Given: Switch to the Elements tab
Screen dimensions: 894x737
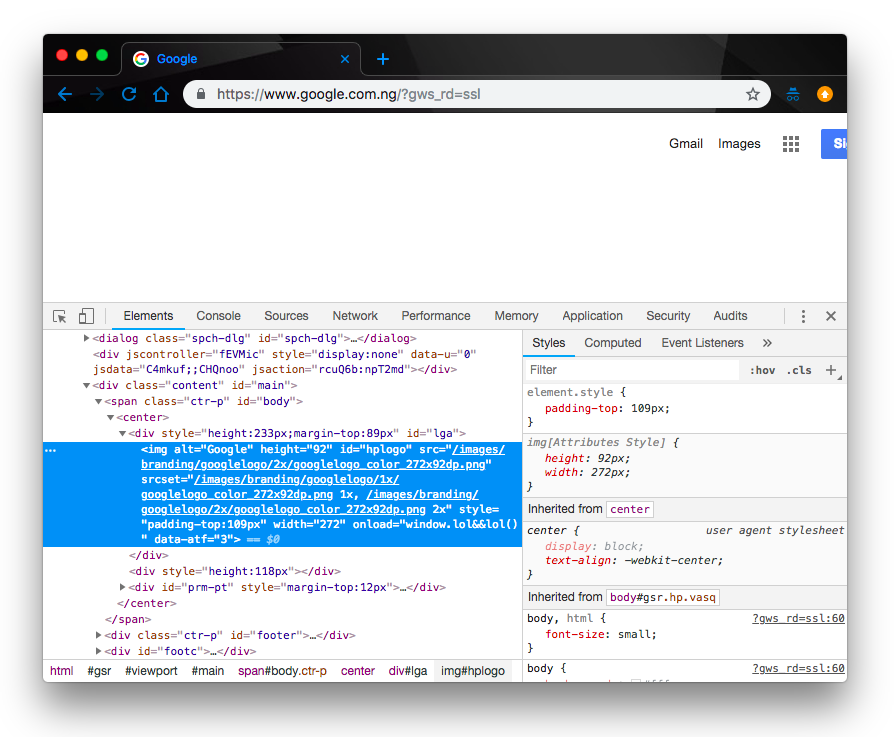Looking at the screenshot, I should [x=148, y=316].
